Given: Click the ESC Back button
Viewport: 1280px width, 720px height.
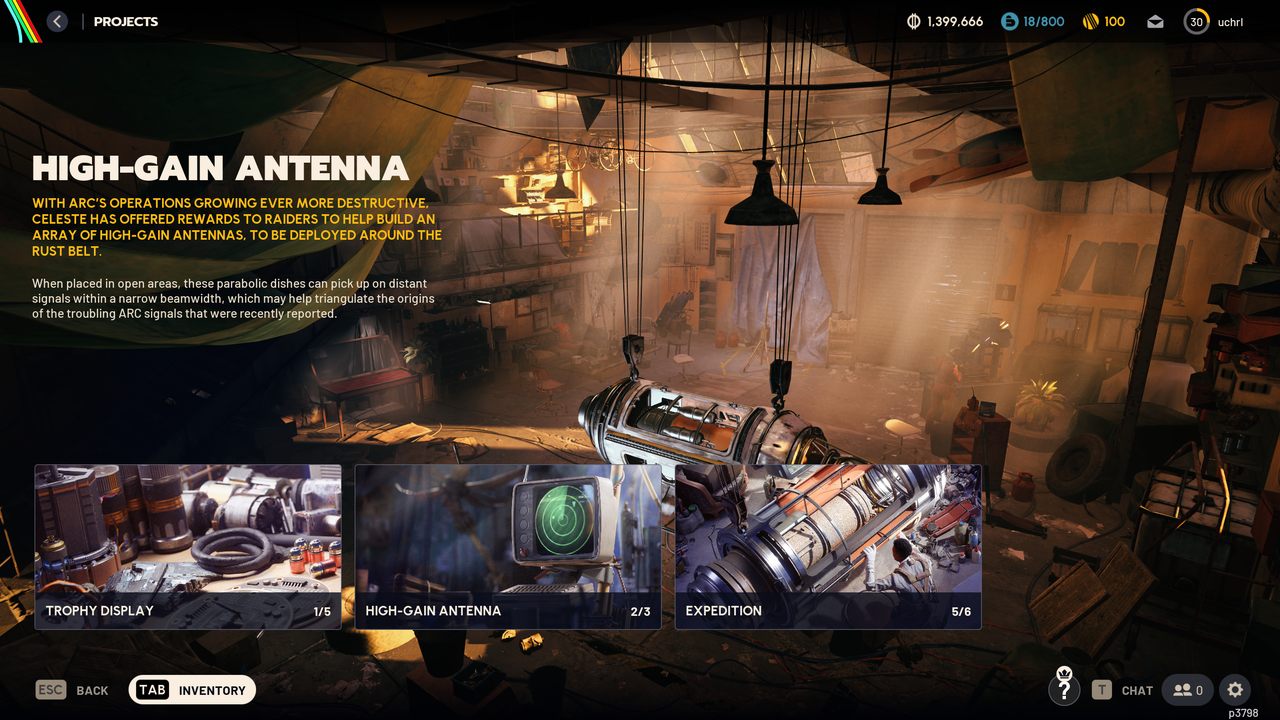Looking at the screenshot, I should tap(72, 690).
